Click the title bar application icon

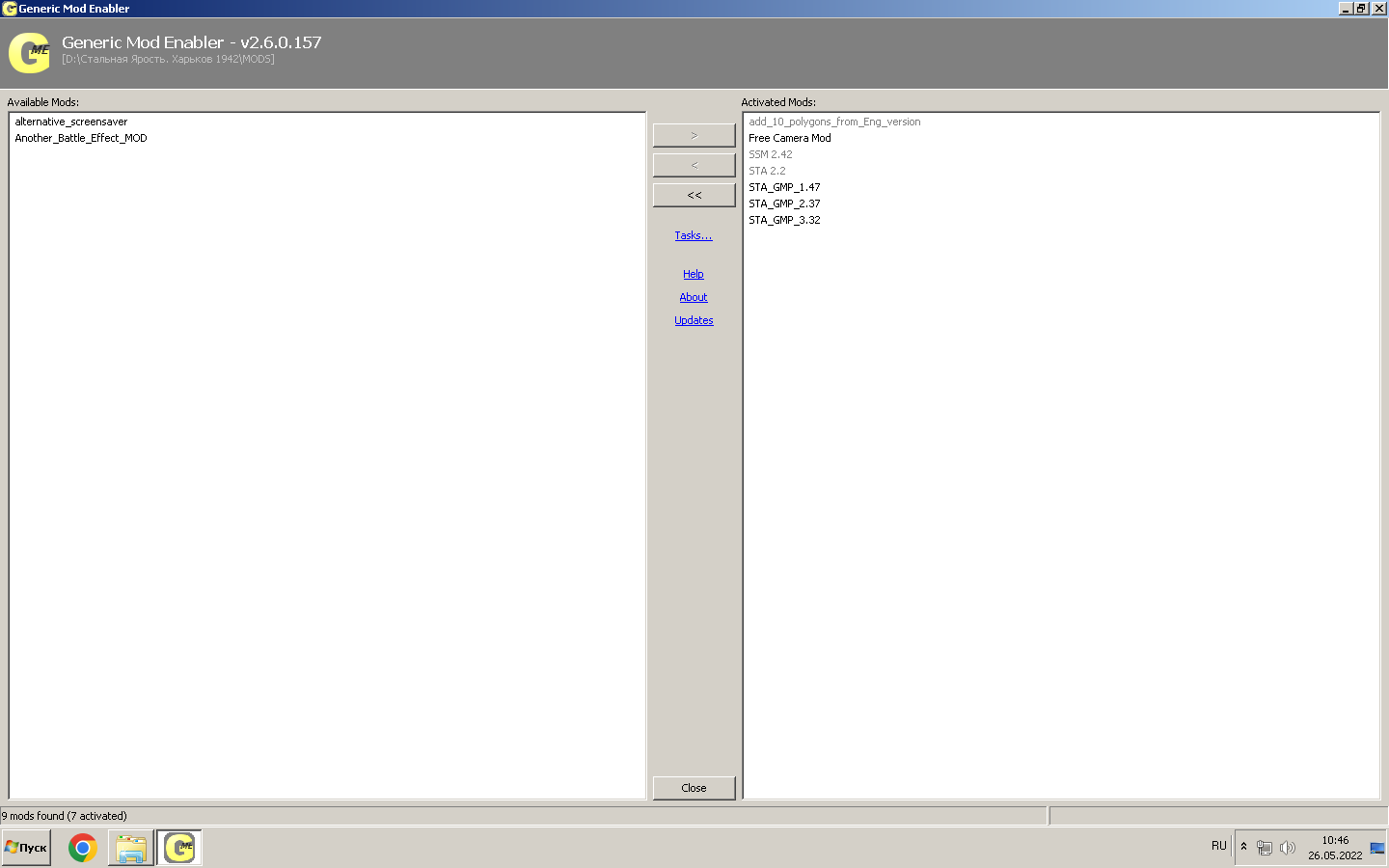coord(10,9)
